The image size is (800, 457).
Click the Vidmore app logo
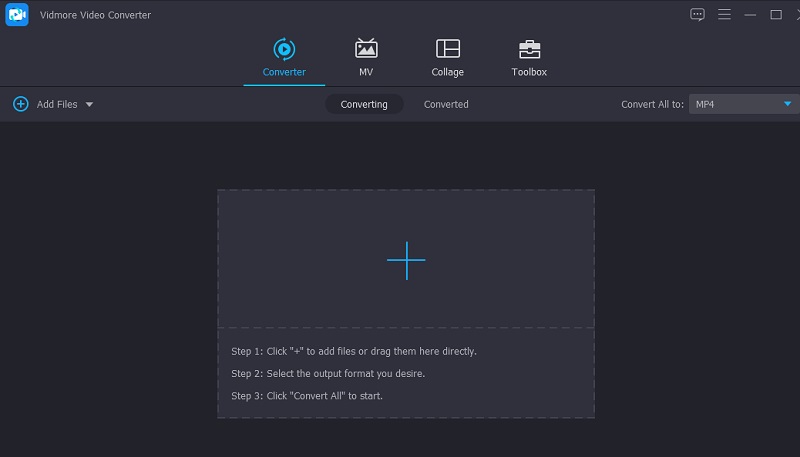(x=16, y=15)
